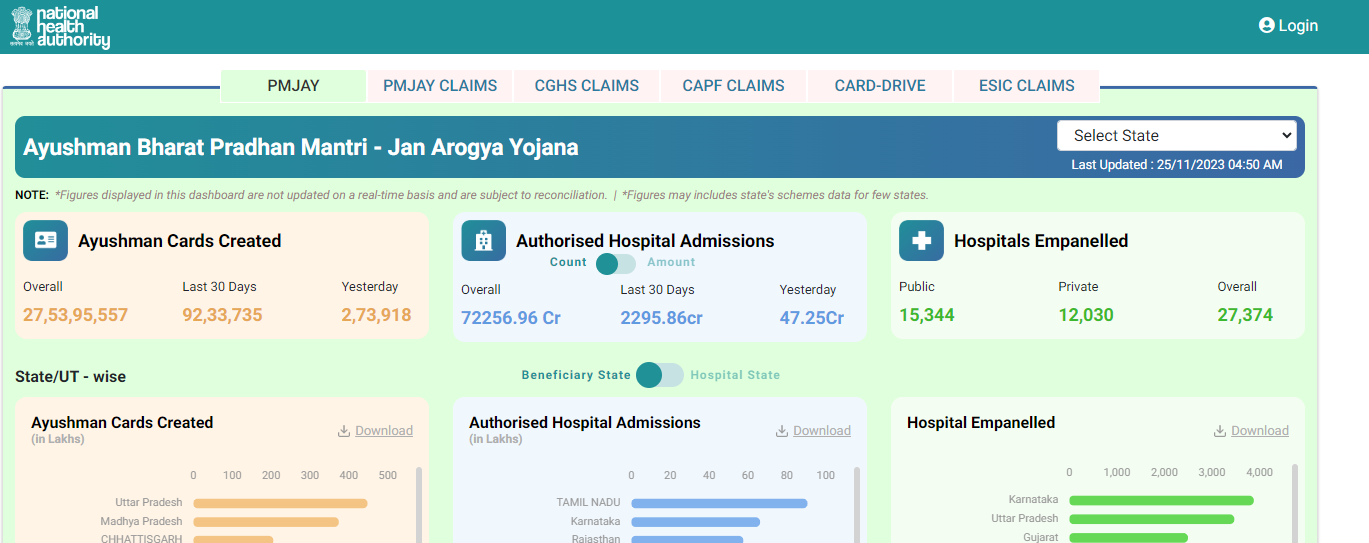
Task: Click download icon in Hospital Empanelled chart
Action: 1220,431
